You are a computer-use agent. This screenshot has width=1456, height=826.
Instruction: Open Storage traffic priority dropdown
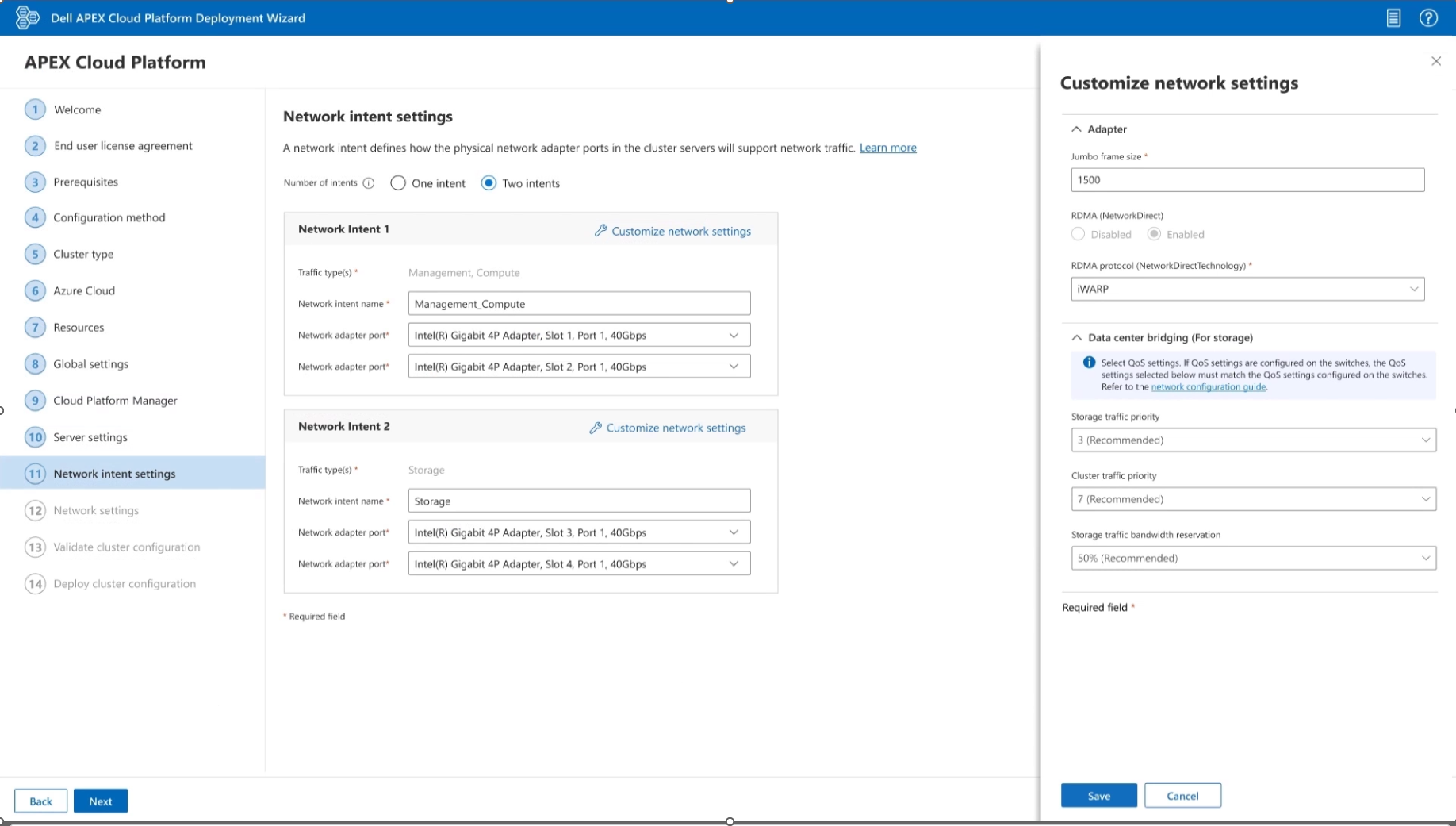pyautogui.click(x=1253, y=440)
